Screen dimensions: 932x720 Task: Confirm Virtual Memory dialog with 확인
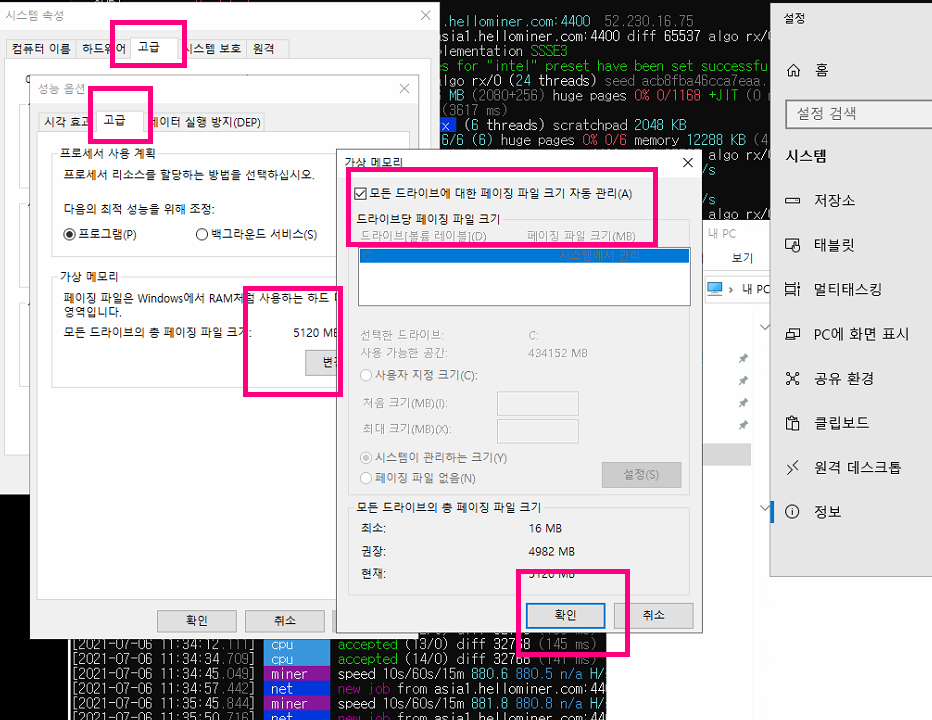pyautogui.click(x=565, y=615)
